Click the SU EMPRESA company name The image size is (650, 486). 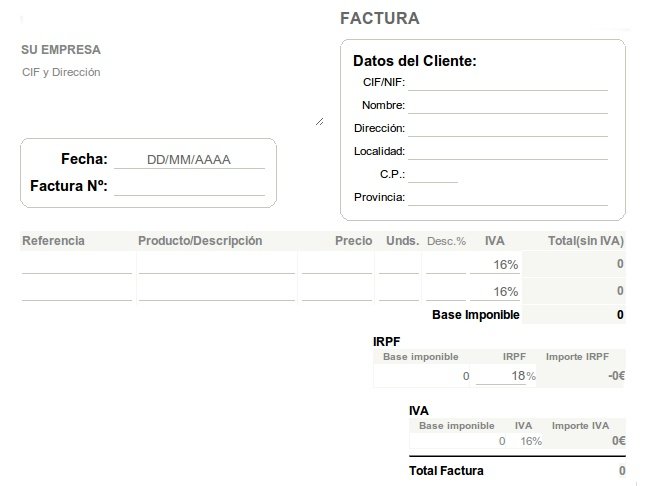61,50
